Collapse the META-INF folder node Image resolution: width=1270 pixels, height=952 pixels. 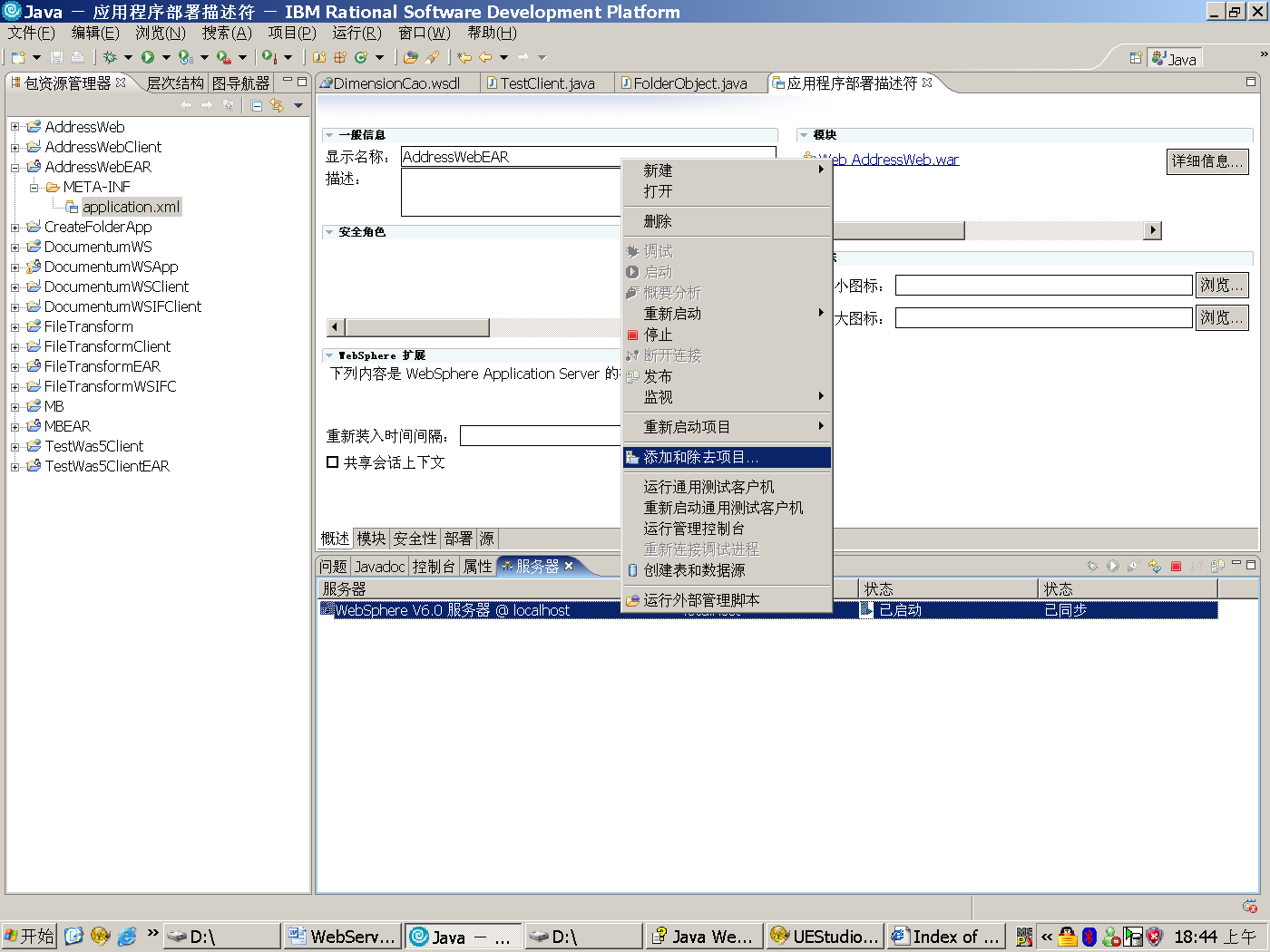(34, 187)
